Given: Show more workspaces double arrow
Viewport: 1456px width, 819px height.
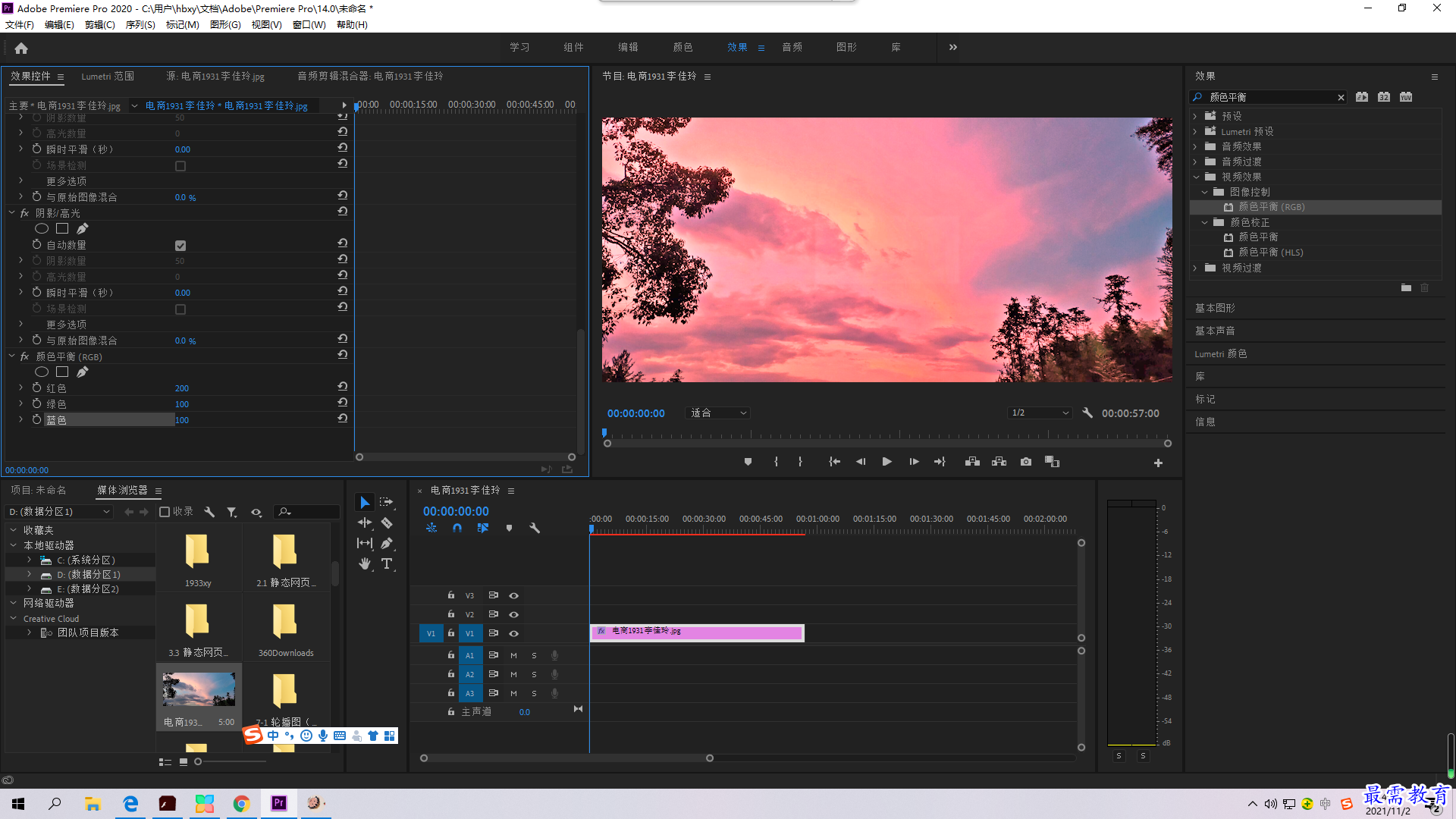Looking at the screenshot, I should (x=953, y=47).
